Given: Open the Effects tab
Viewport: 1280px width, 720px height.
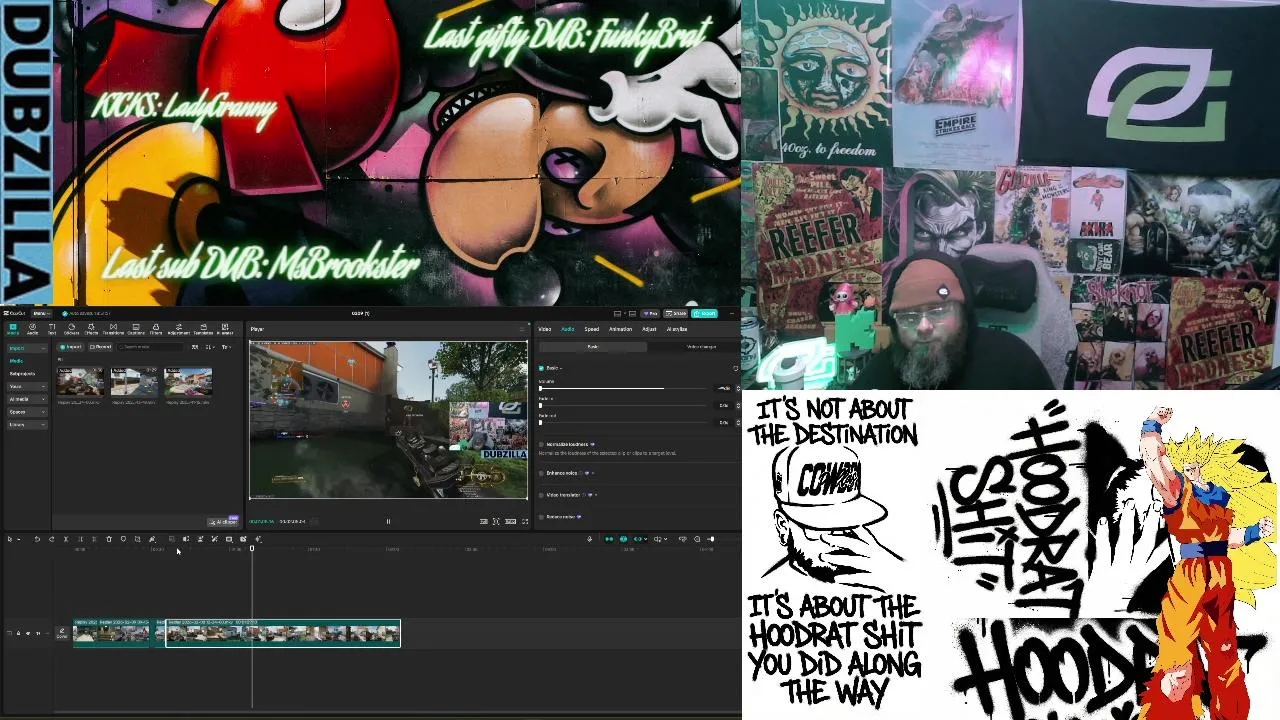Looking at the screenshot, I should click(91, 330).
